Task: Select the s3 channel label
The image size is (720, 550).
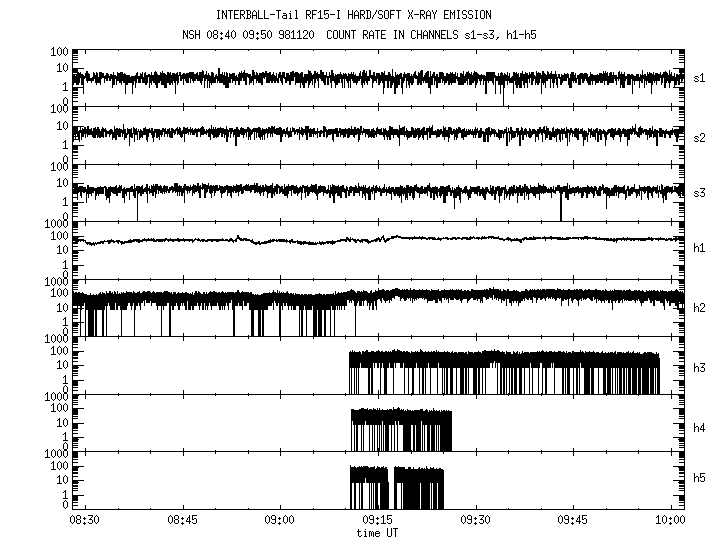Action: click(x=699, y=193)
